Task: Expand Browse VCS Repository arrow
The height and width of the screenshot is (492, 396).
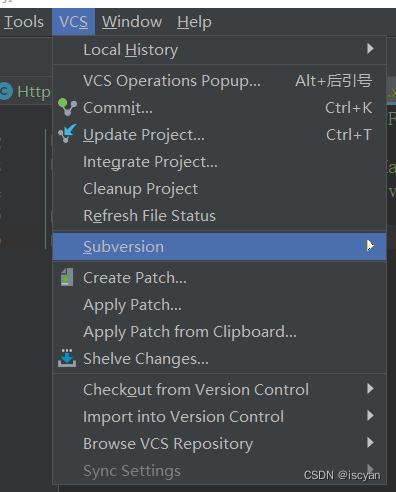Action: point(370,443)
